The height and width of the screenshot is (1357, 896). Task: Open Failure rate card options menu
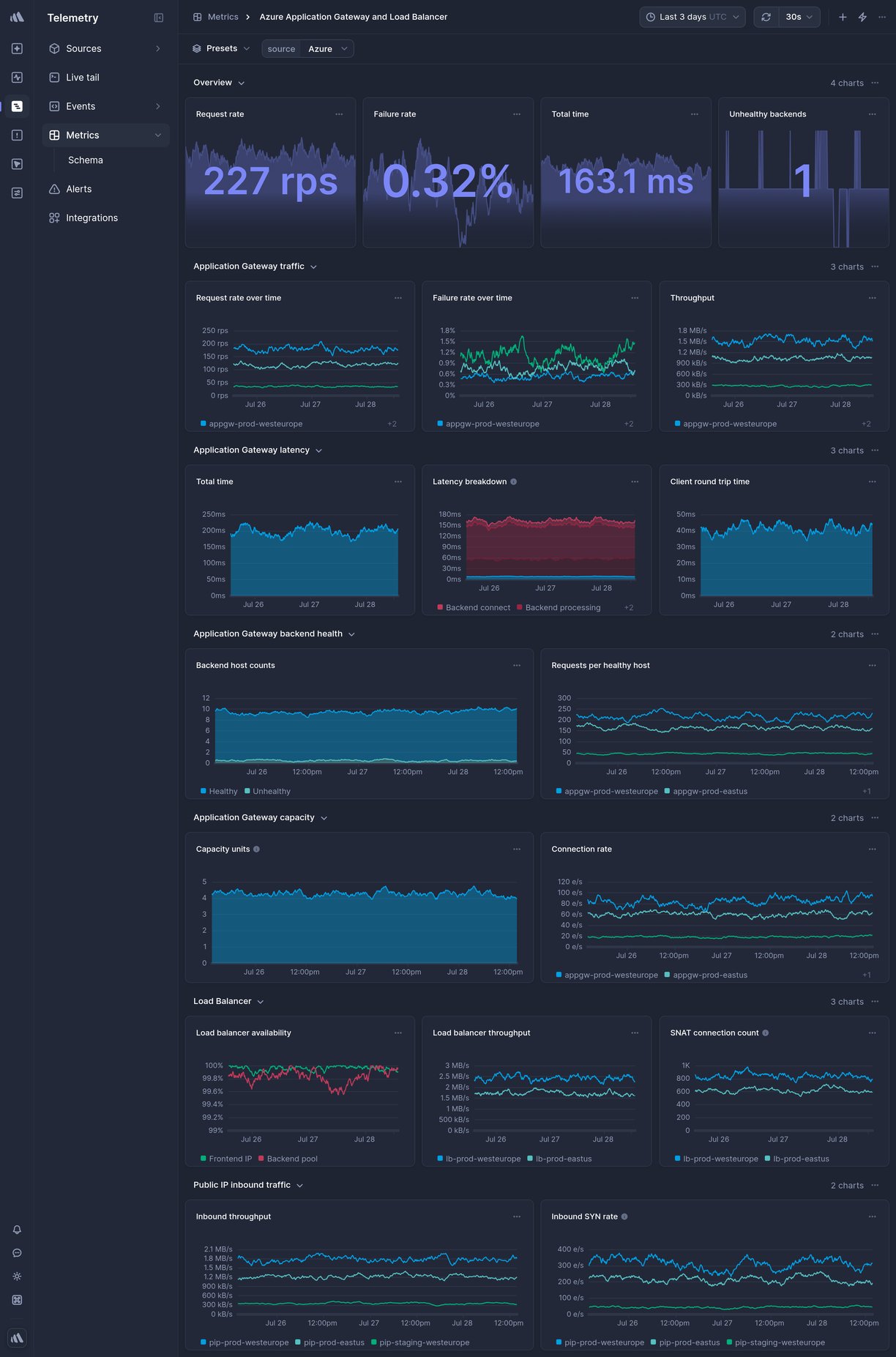[517, 114]
